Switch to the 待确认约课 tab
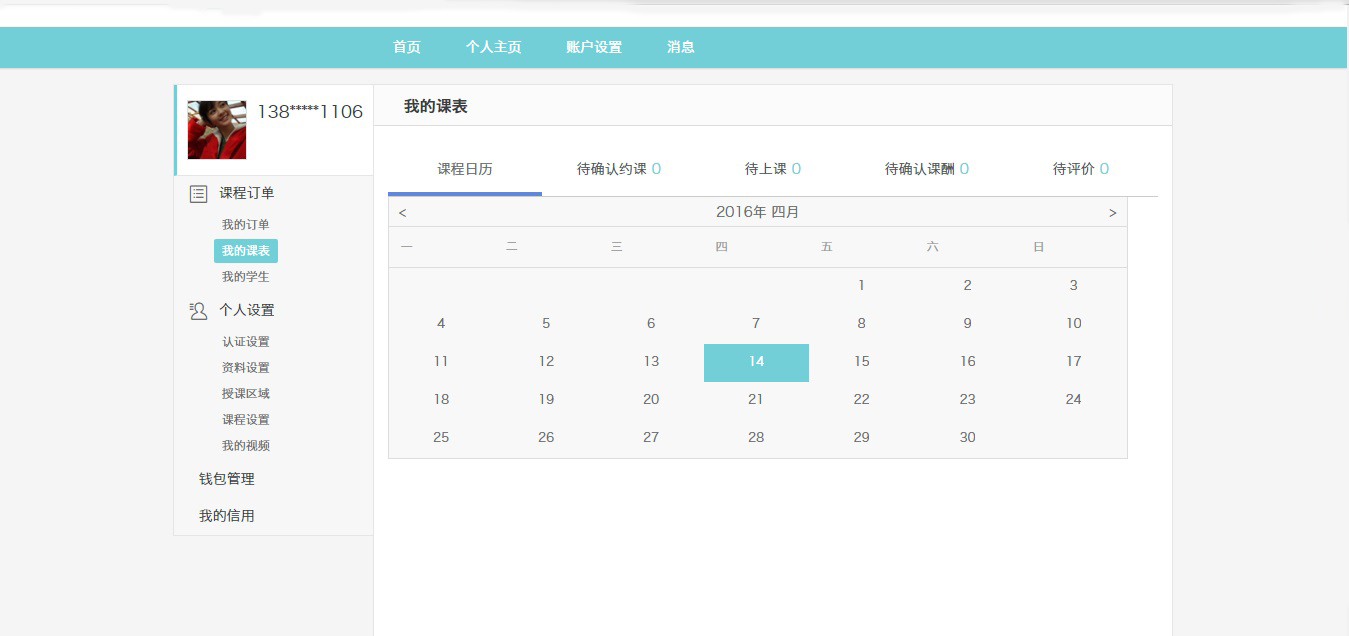1349x636 pixels. pos(618,169)
